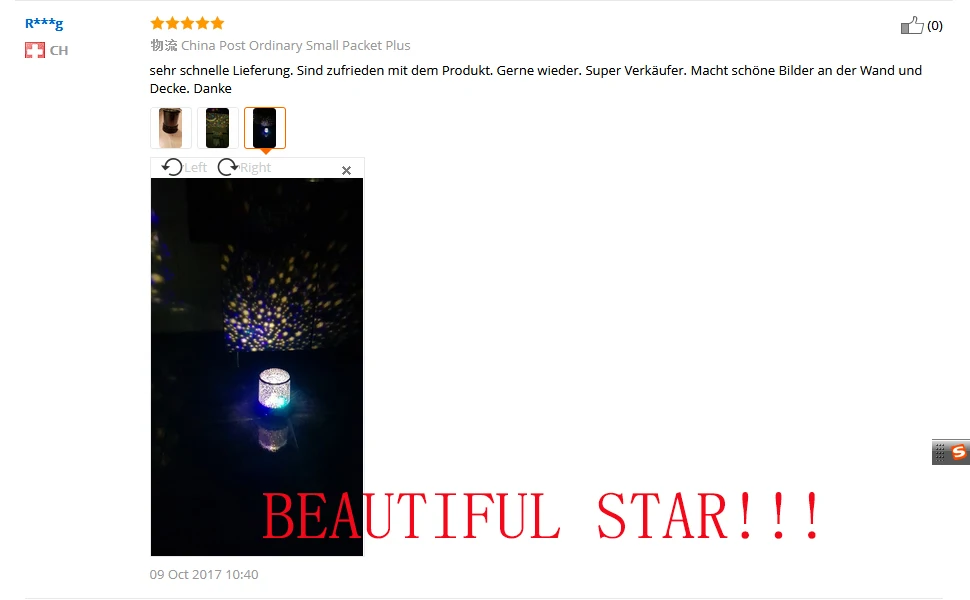This screenshot has height=600, width=970.
Task: Click the helpful count (0)
Action: coord(935,25)
